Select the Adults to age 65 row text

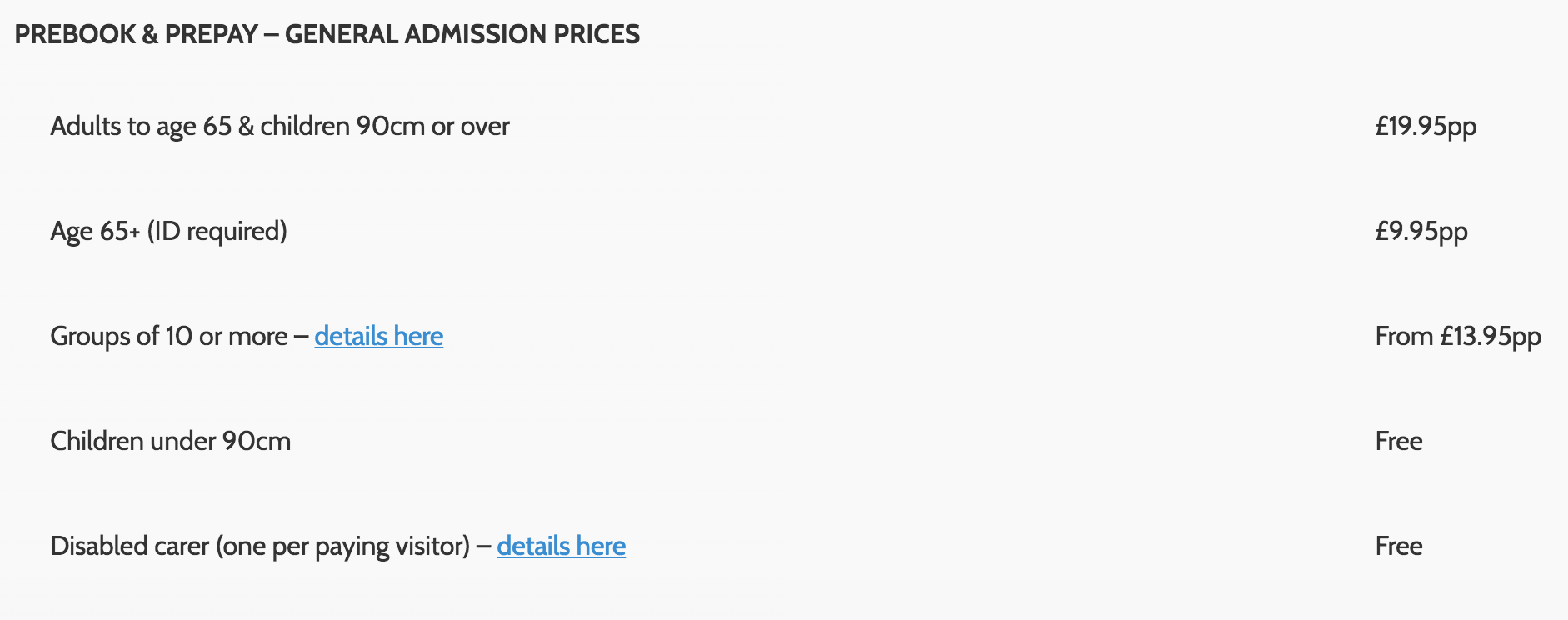(279, 126)
